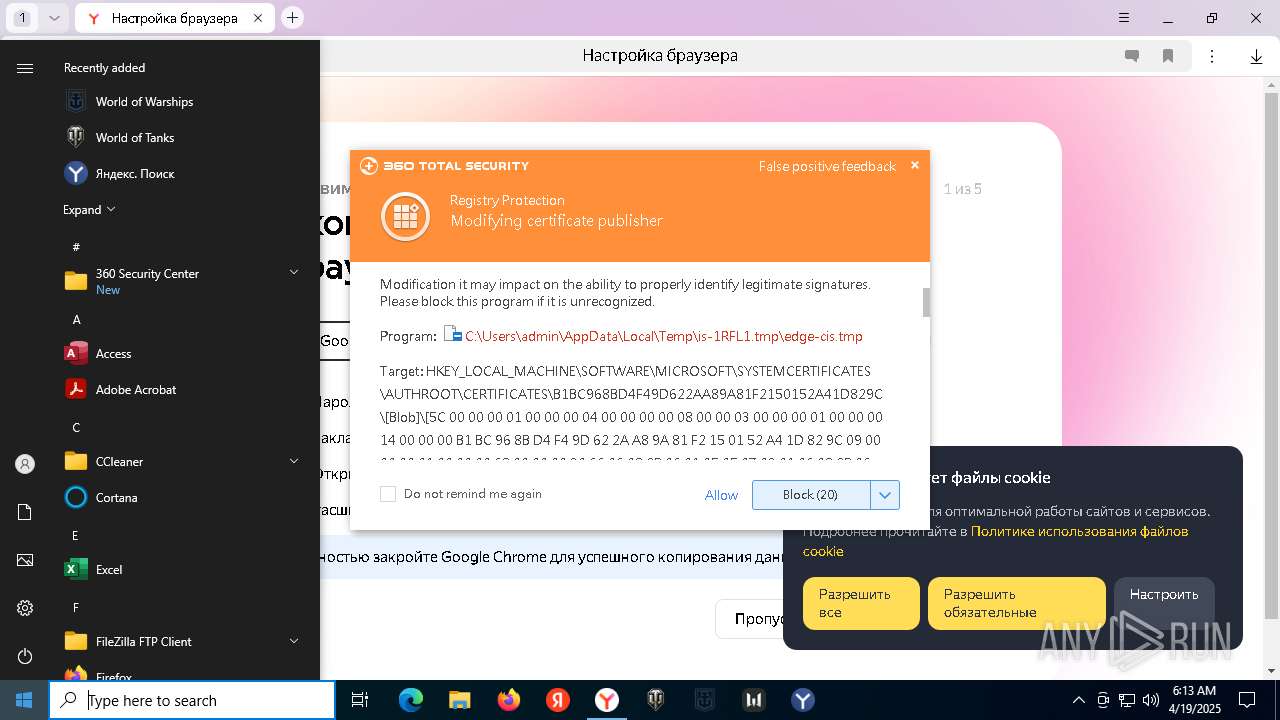This screenshot has width=1280, height=720.
Task: Open the user account icon in Start sidebar
Action: pyautogui.click(x=25, y=464)
